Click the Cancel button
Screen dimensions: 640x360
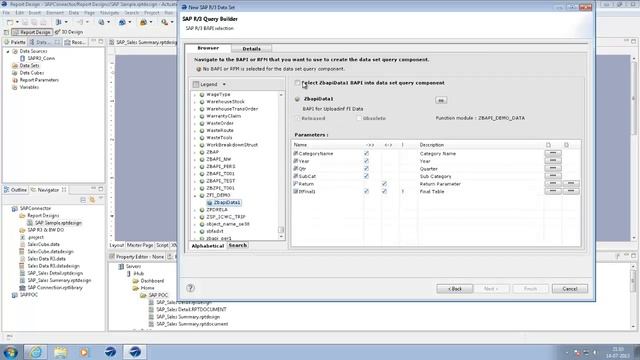point(570,289)
